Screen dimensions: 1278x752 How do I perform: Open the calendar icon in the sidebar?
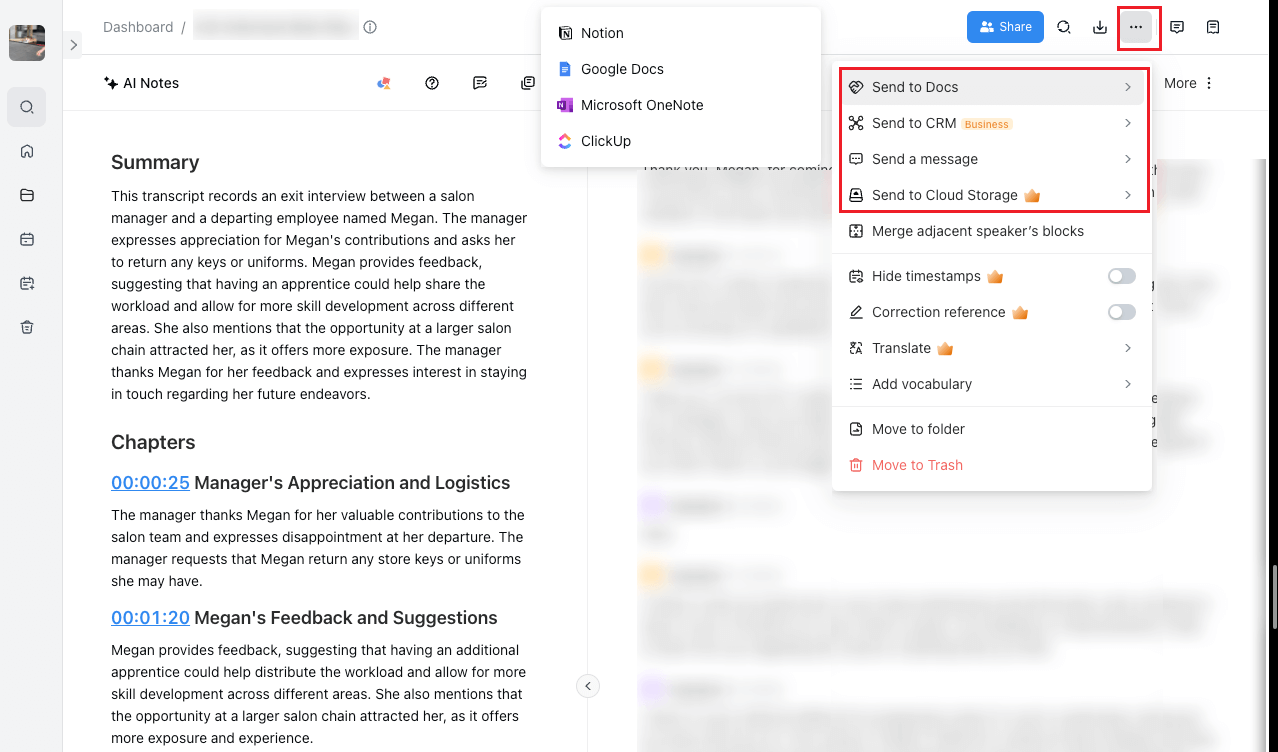tap(27, 239)
